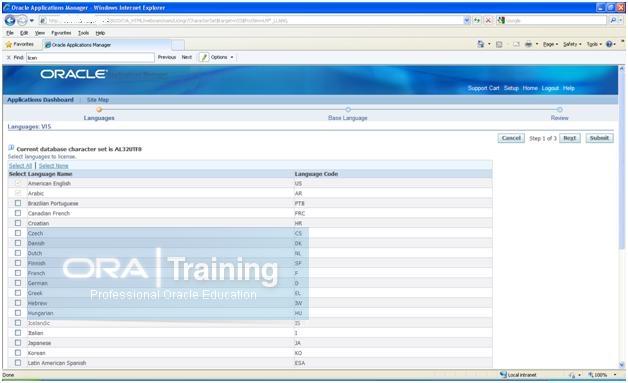Click the Logout link in header
This screenshot has width=628, height=383.
550,88
